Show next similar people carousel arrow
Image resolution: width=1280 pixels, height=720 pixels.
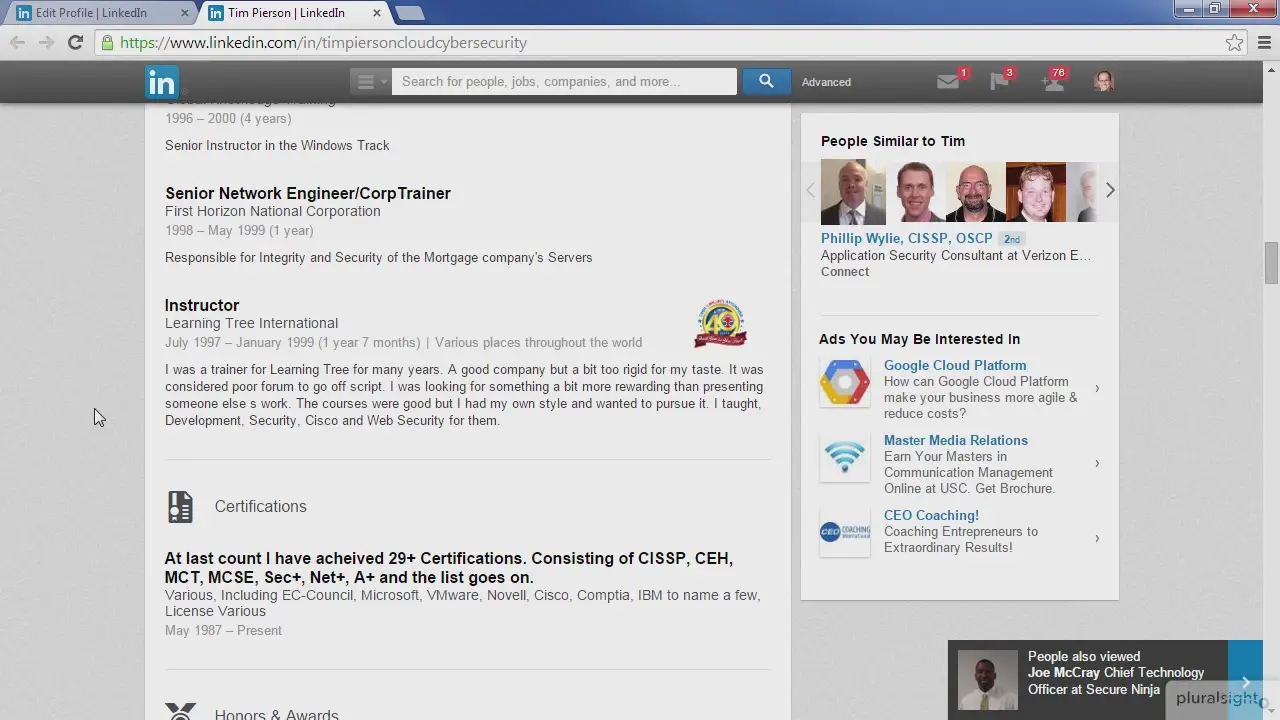pyautogui.click(x=1109, y=190)
